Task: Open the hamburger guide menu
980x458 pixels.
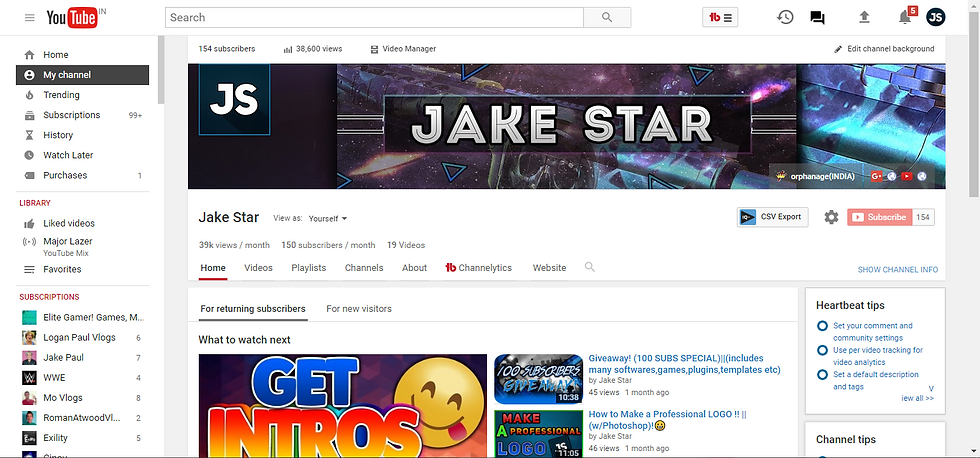Action: [x=29, y=17]
